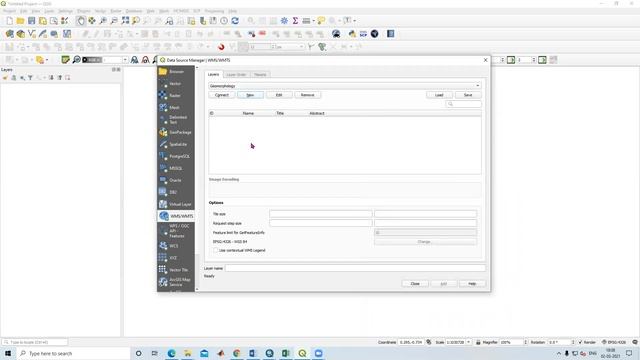Click the red magnet Snapping icon
Screen dimensions: 640x360
coord(221,47)
